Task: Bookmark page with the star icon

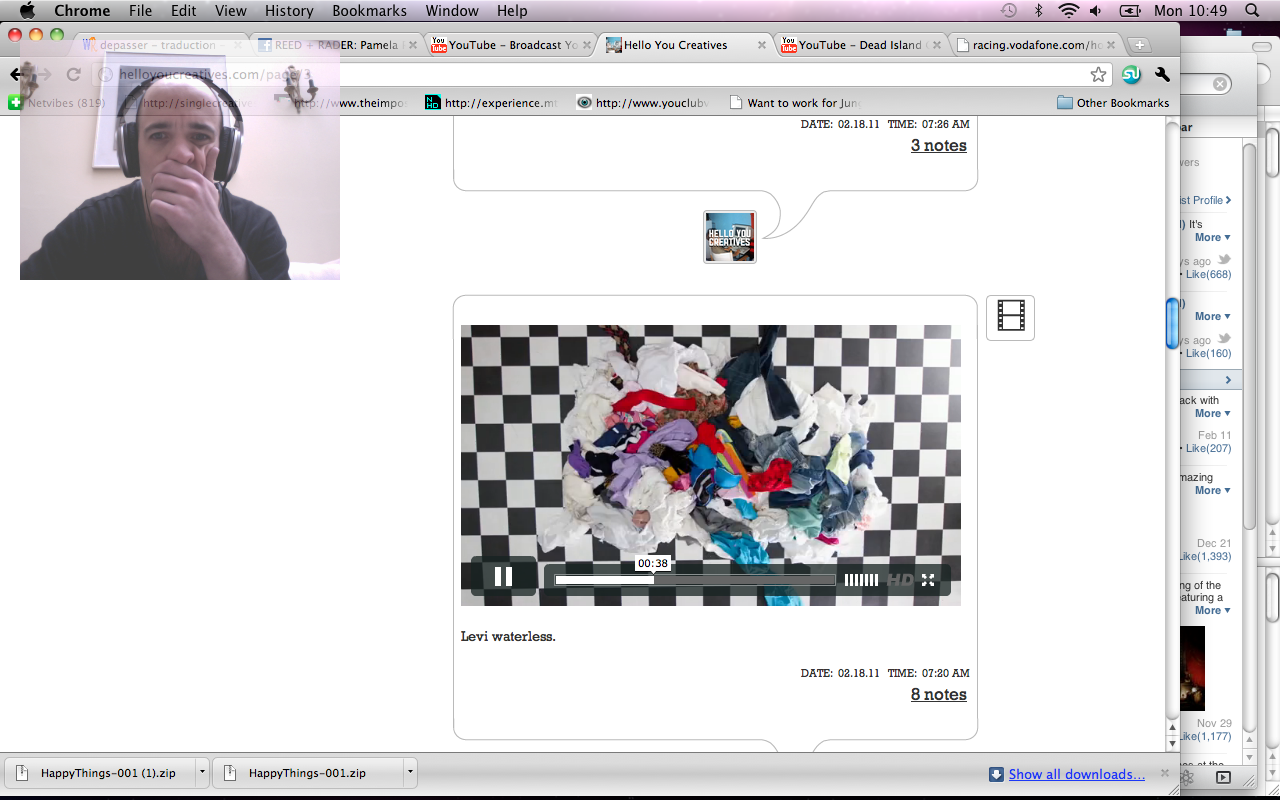Action: click(x=1098, y=75)
